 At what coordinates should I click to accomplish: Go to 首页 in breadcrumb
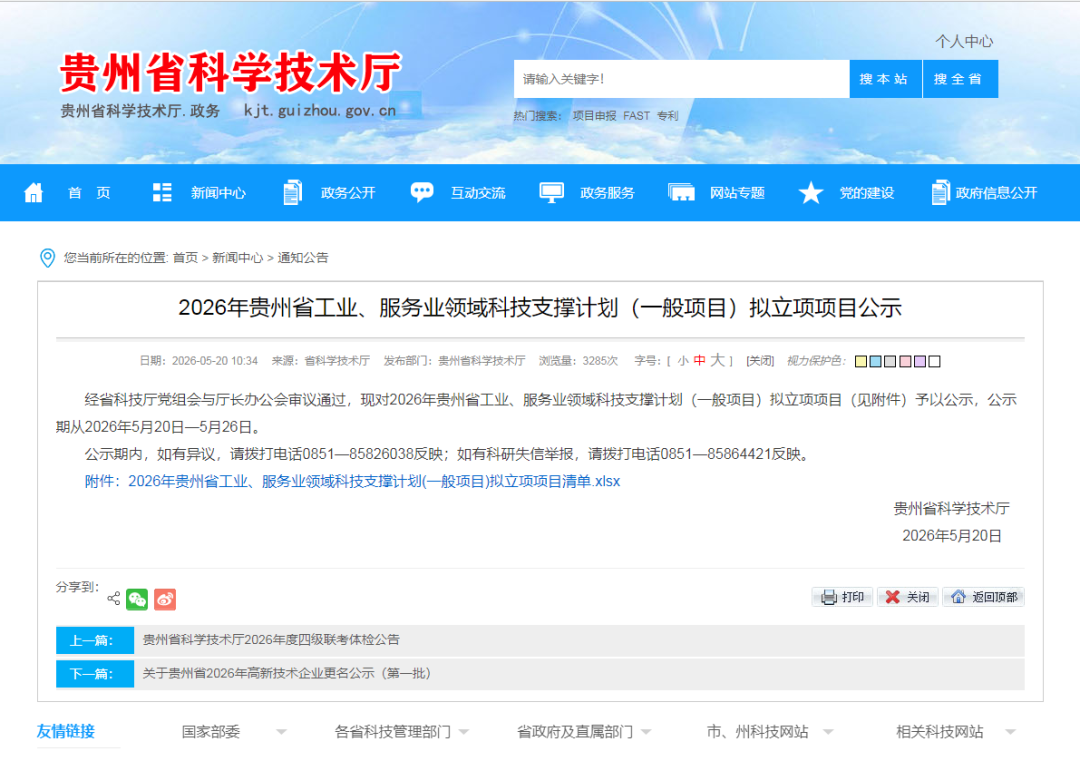coord(185,258)
